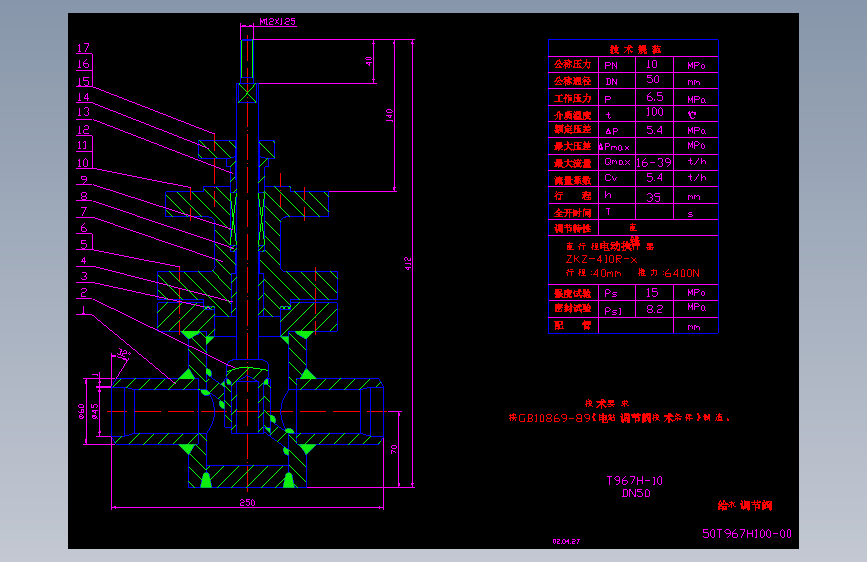This screenshot has width=867, height=562.
Task: Select part callout number '2'
Action: 84,293
